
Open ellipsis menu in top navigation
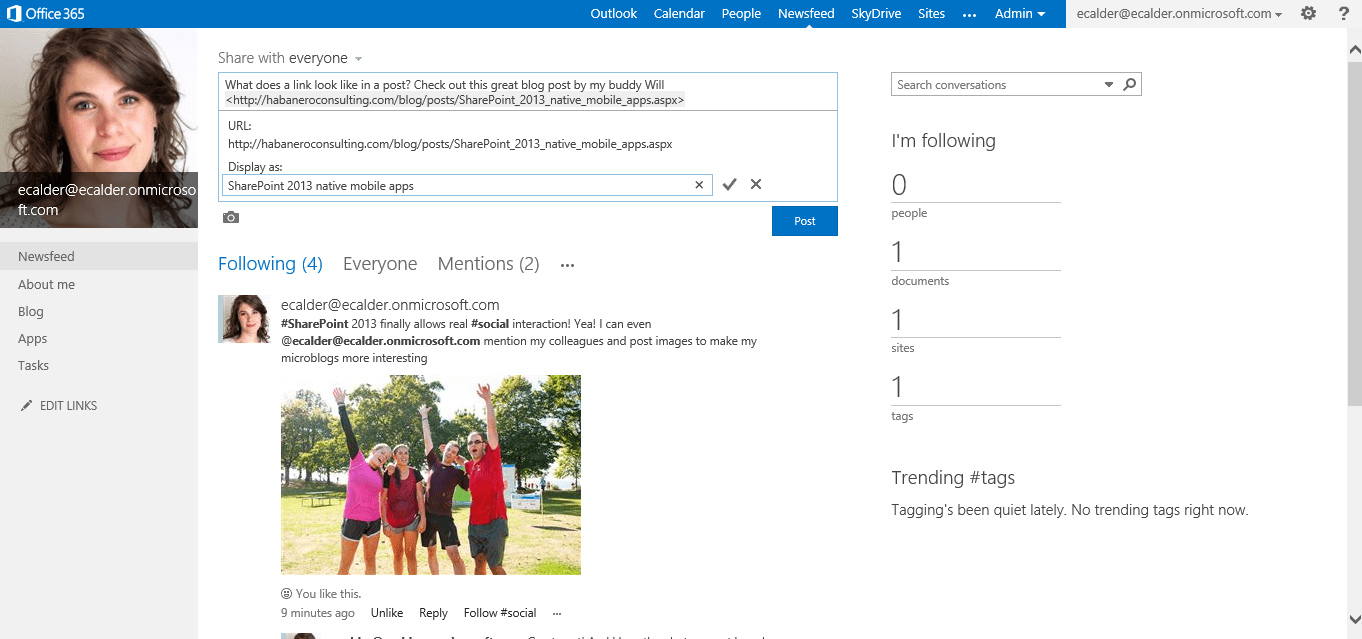[x=969, y=14]
